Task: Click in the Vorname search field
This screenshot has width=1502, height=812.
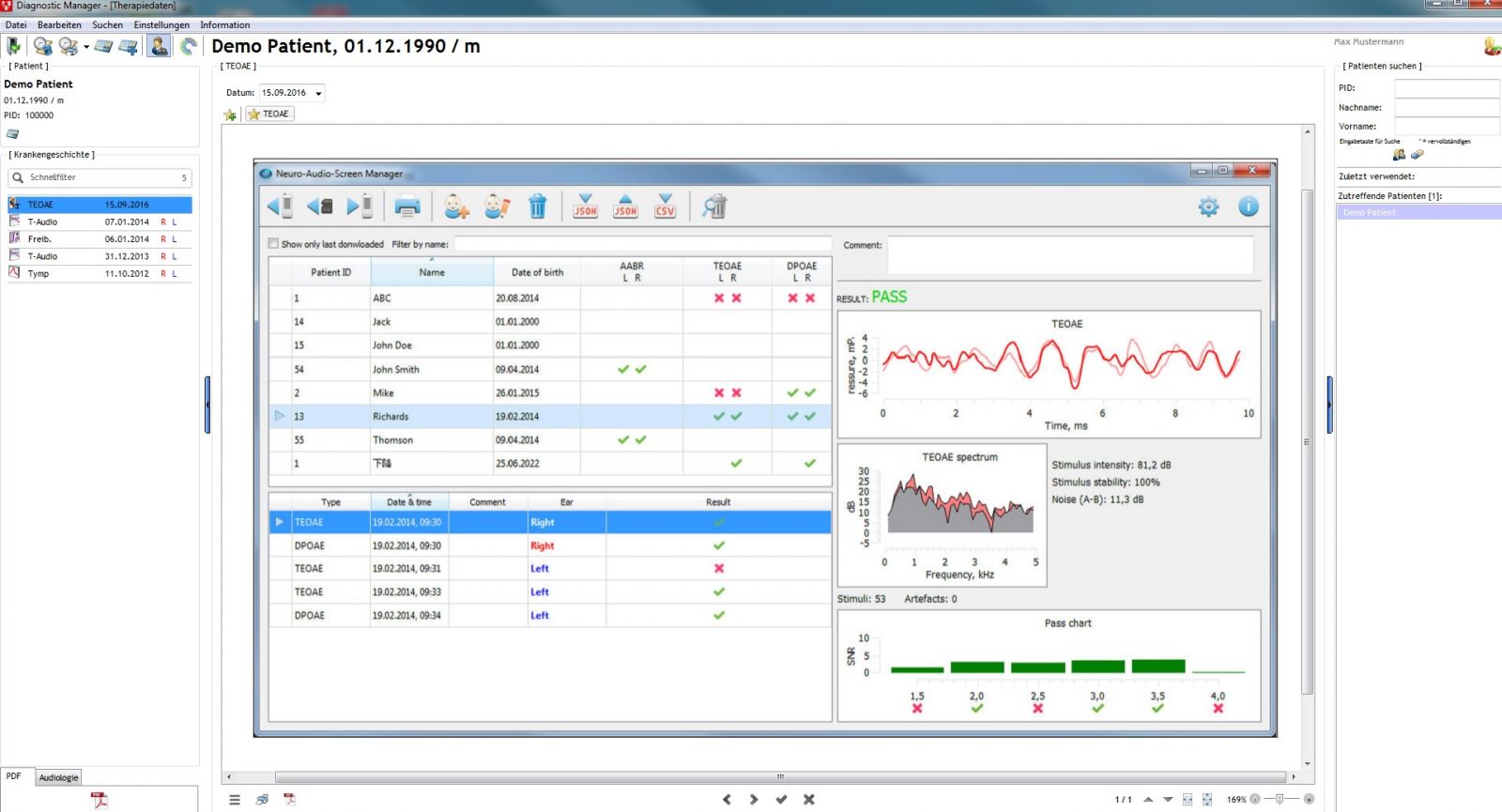Action: click(x=1447, y=127)
